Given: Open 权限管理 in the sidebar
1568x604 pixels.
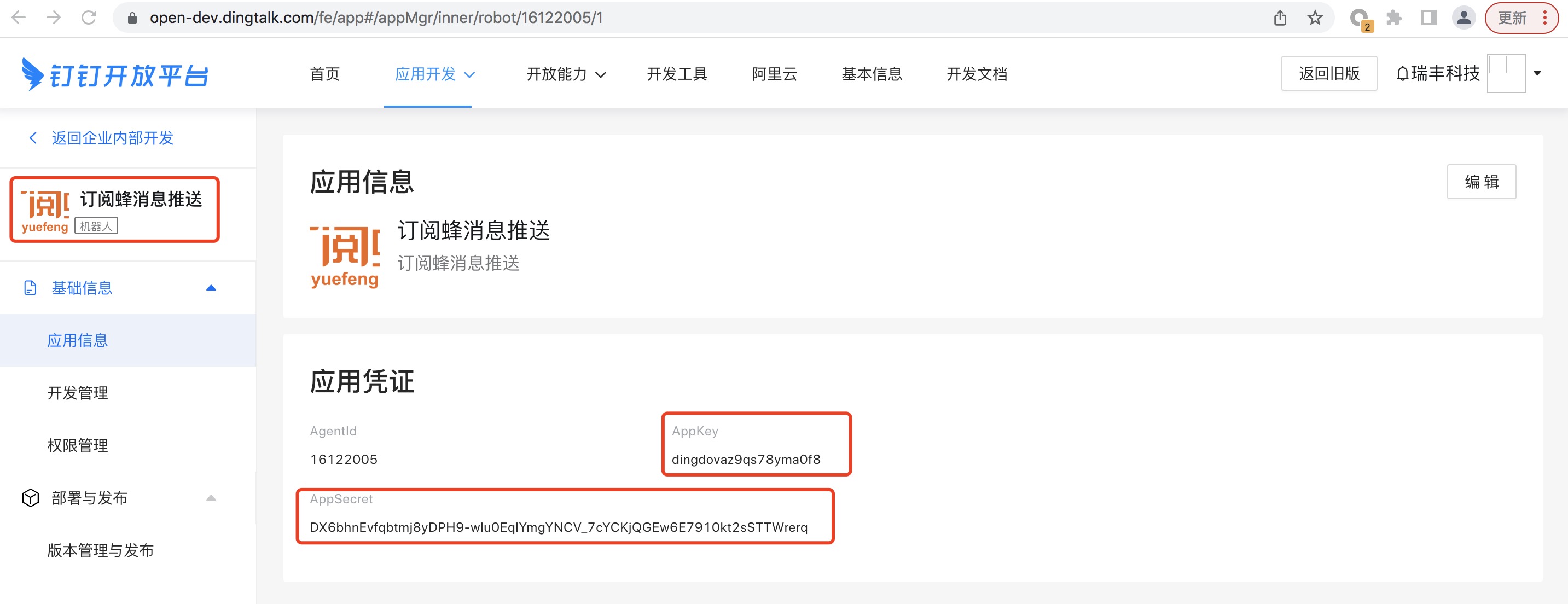Looking at the screenshot, I should pos(78,445).
